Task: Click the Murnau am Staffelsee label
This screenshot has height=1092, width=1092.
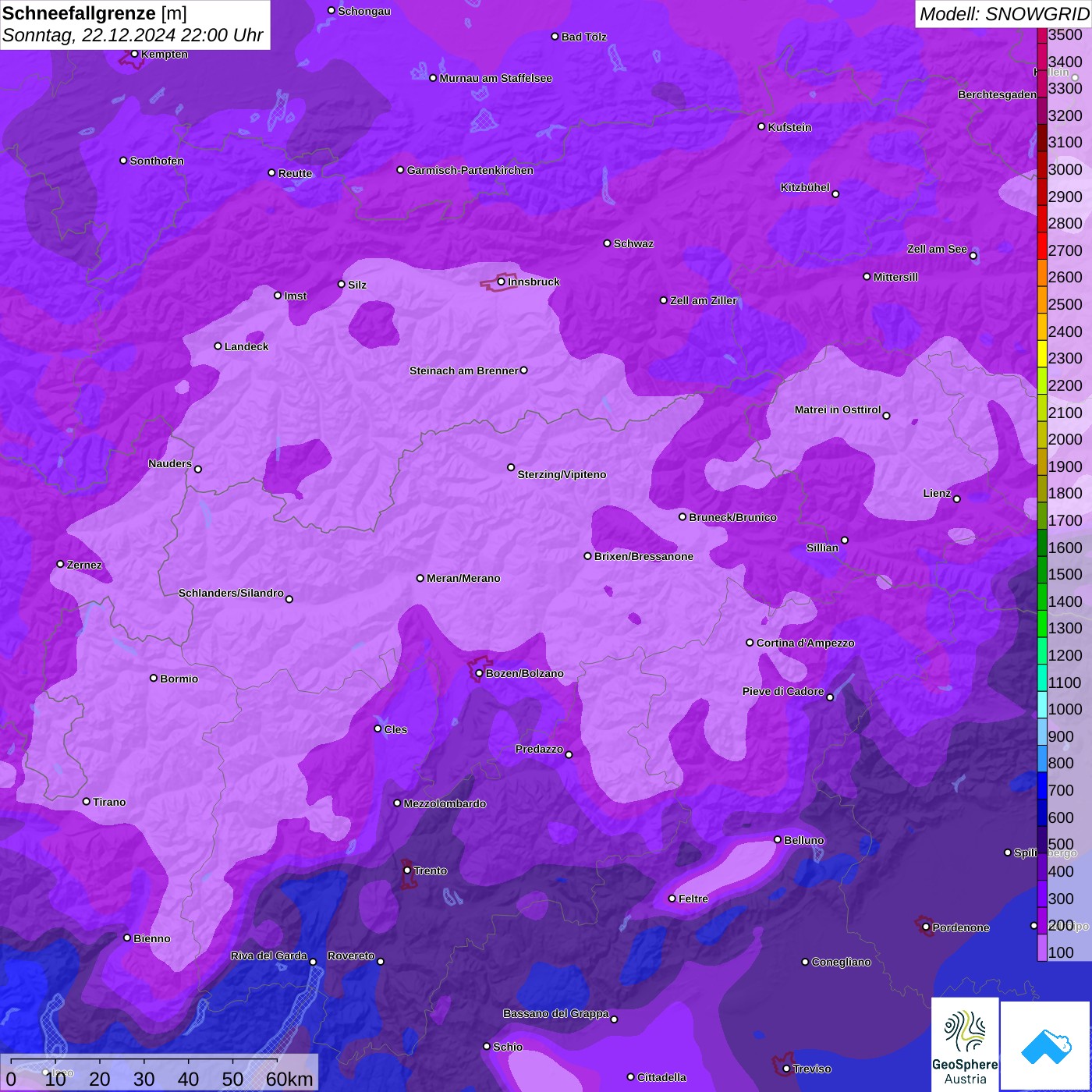Action: point(495,78)
